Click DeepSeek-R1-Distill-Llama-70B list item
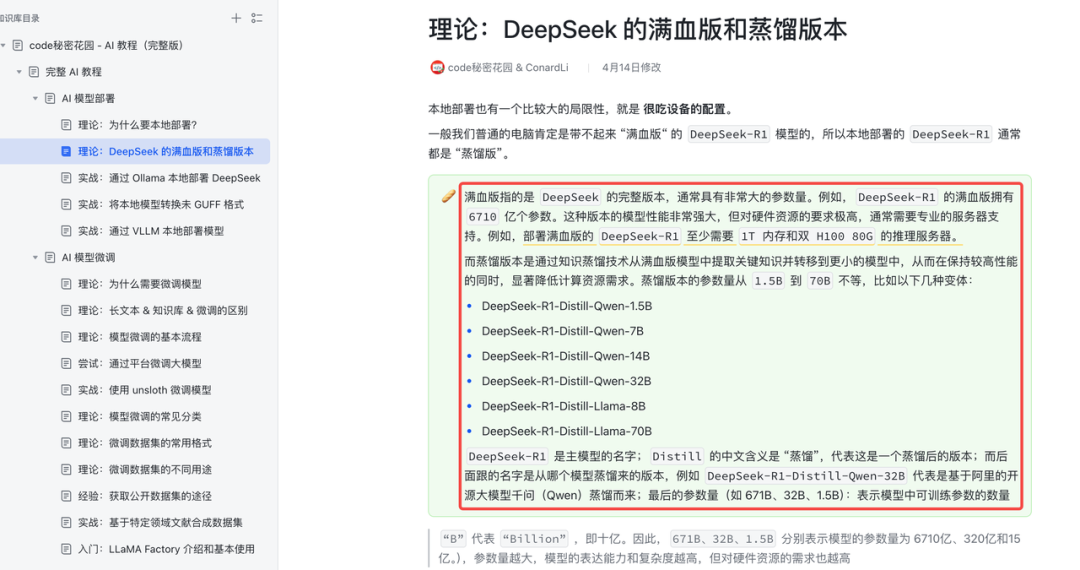The image size is (1080, 570). click(566, 431)
